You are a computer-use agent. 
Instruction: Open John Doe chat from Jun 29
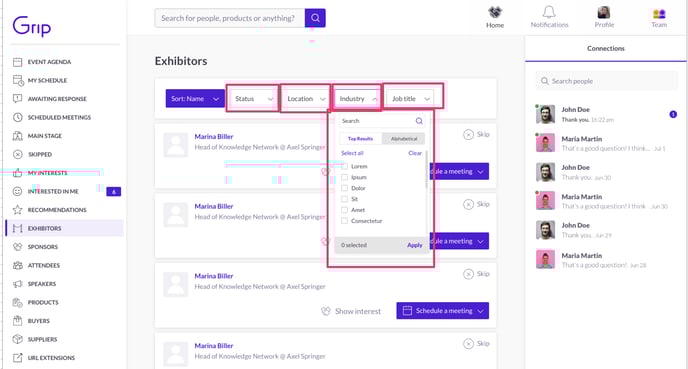(x=606, y=230)
